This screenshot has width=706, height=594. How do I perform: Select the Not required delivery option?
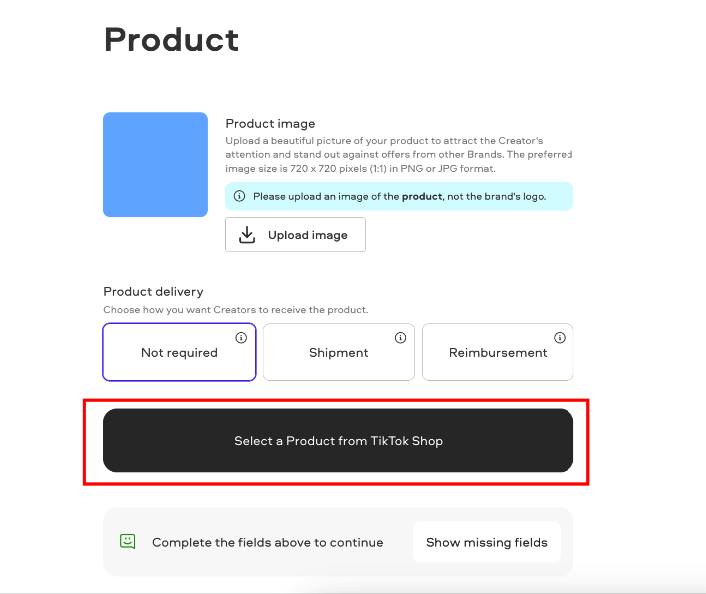(179, 352)
